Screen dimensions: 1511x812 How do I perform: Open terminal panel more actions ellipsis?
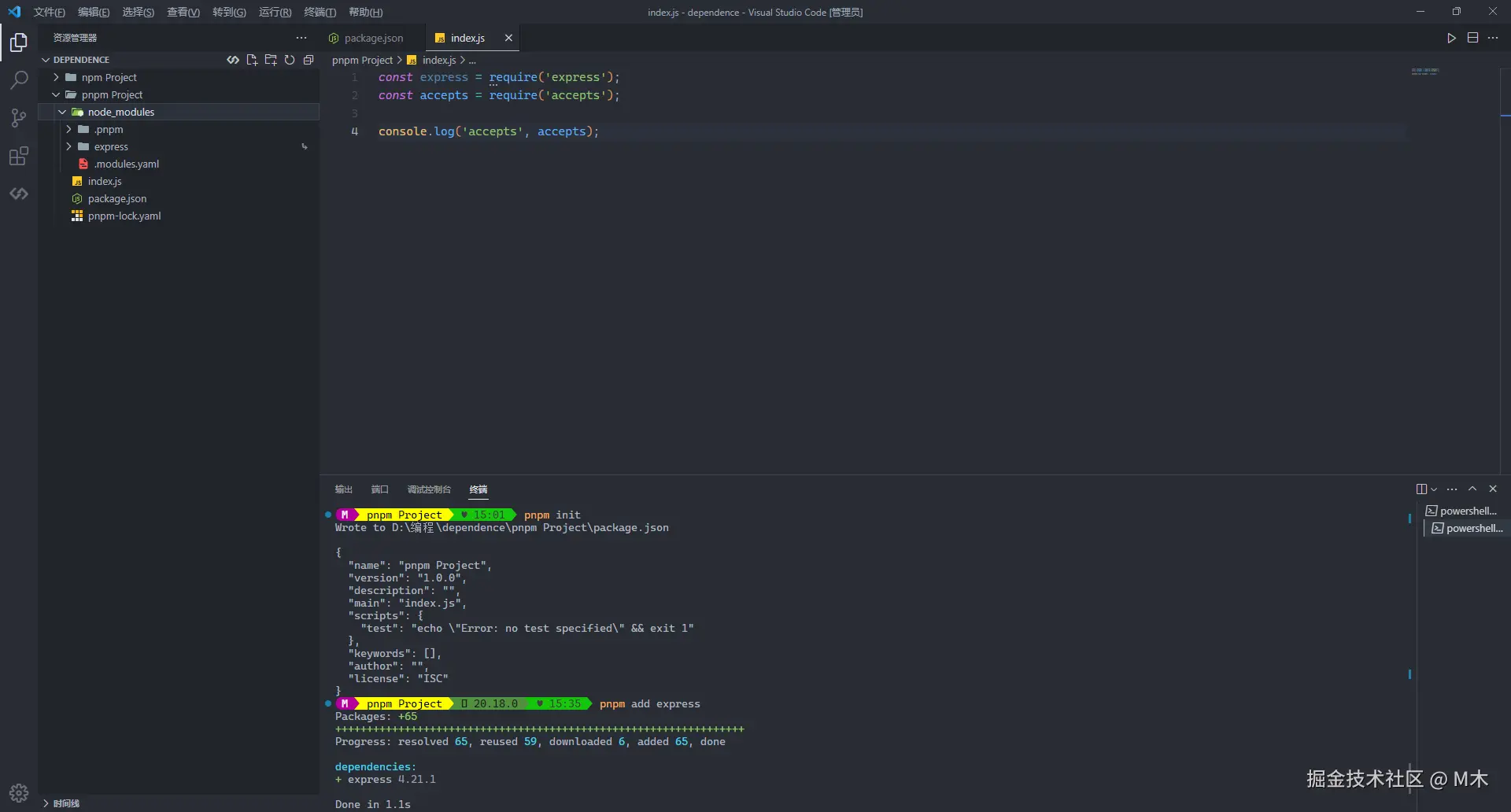tap(1452, 489)
